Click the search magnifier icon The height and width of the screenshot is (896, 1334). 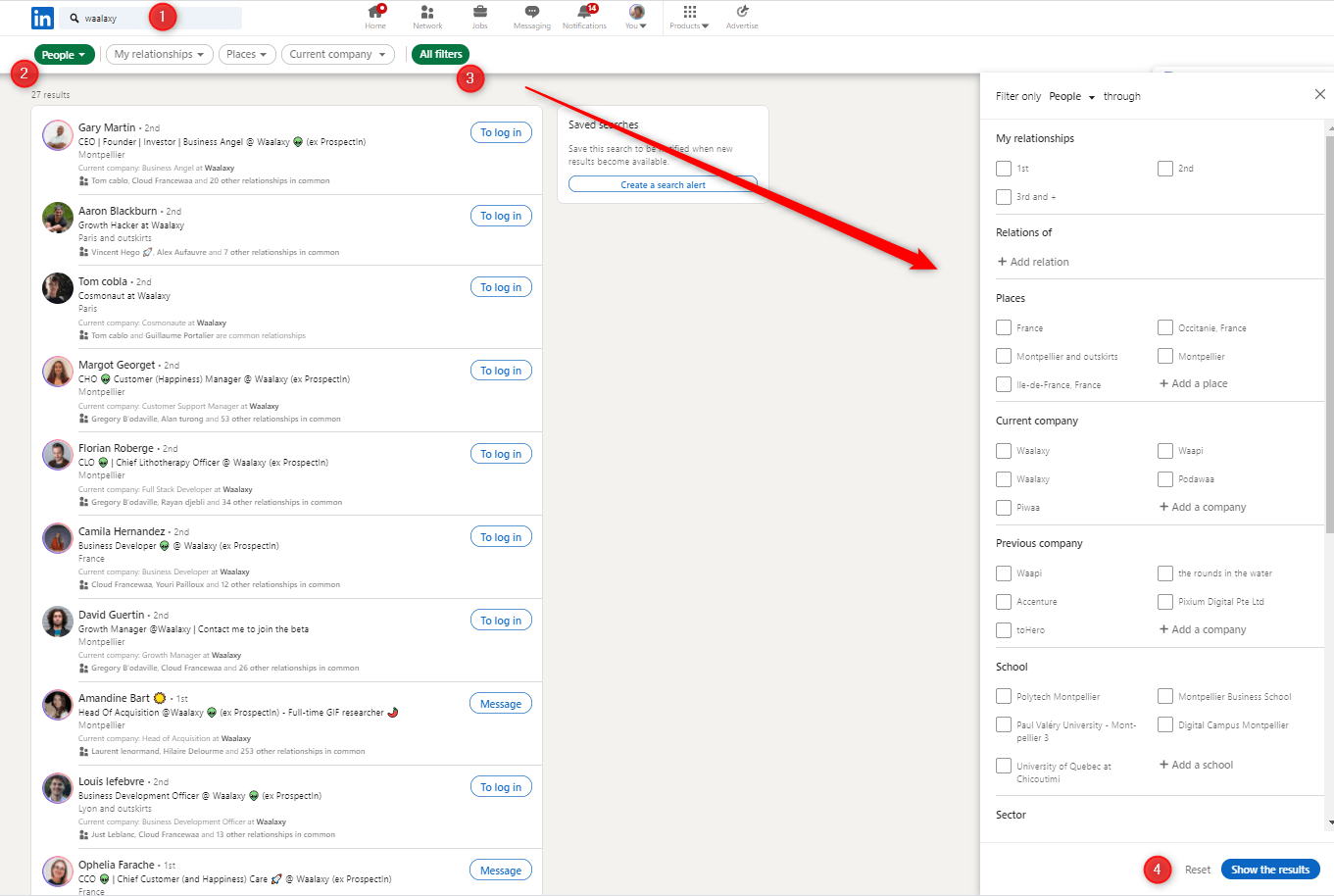(74, 19)
